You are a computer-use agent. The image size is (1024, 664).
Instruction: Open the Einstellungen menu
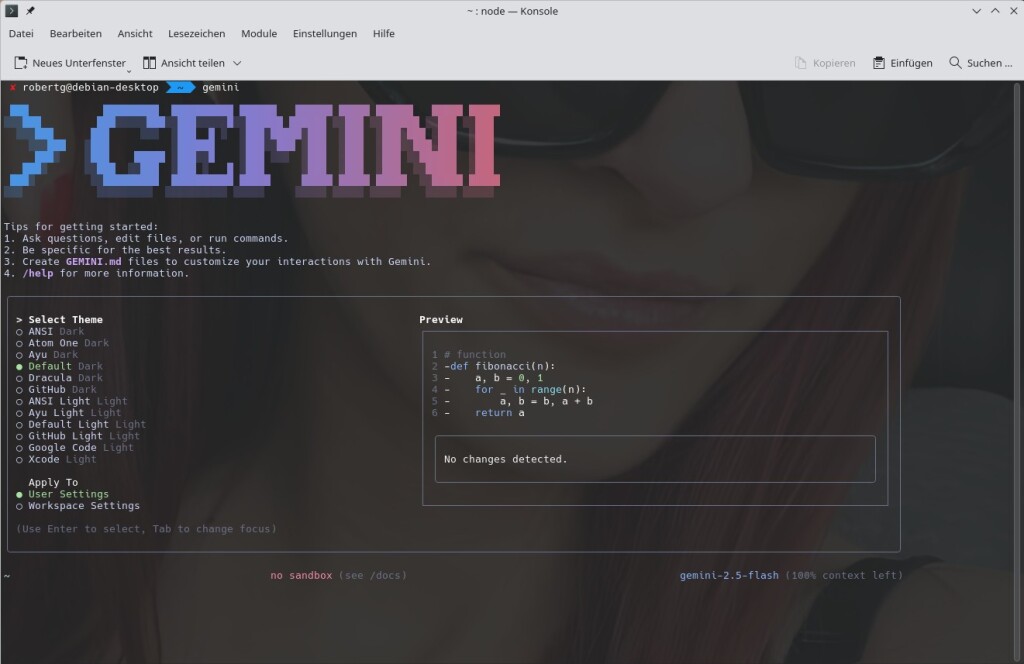324,33
